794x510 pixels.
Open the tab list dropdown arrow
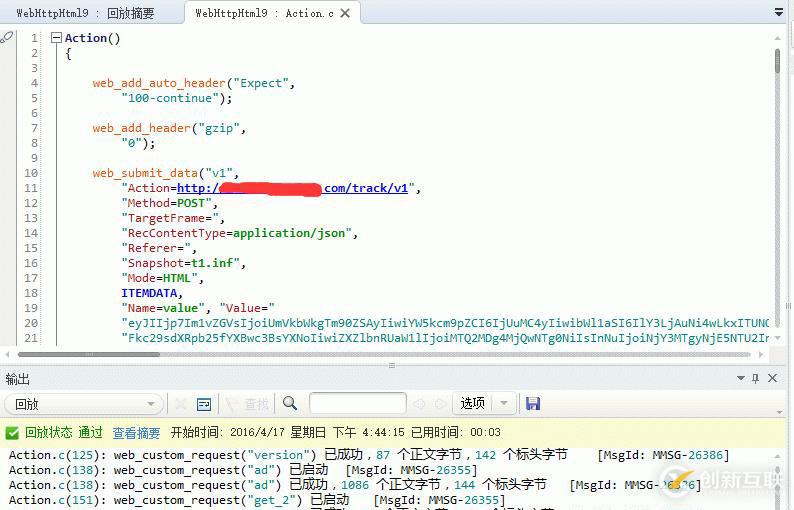pyautogui.click(x=779, y=12)
